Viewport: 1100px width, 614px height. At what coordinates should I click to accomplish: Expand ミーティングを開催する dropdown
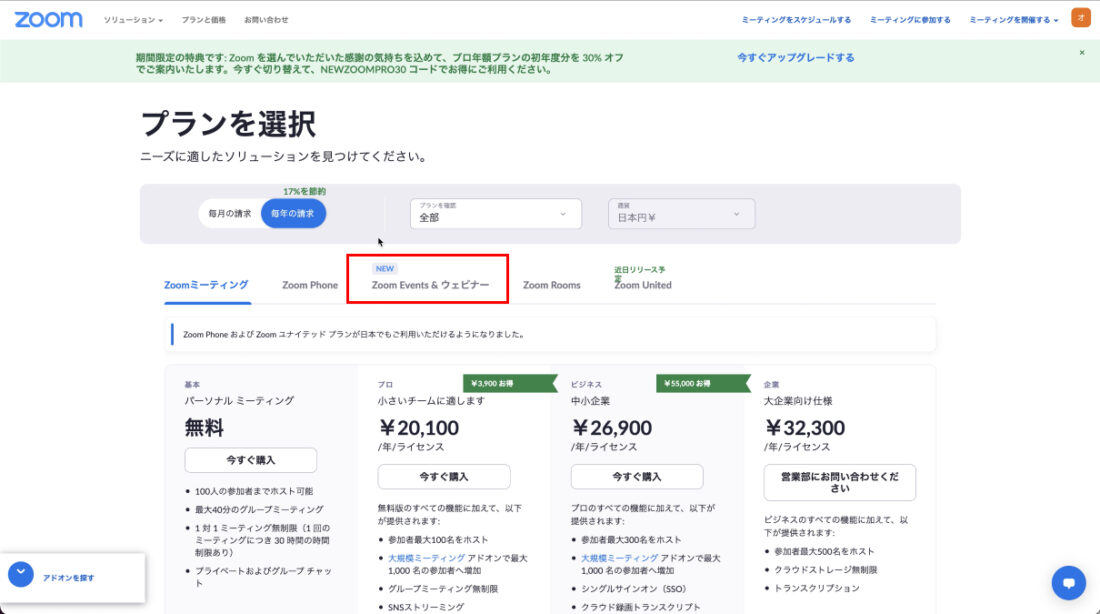(x=1014, y=20)
